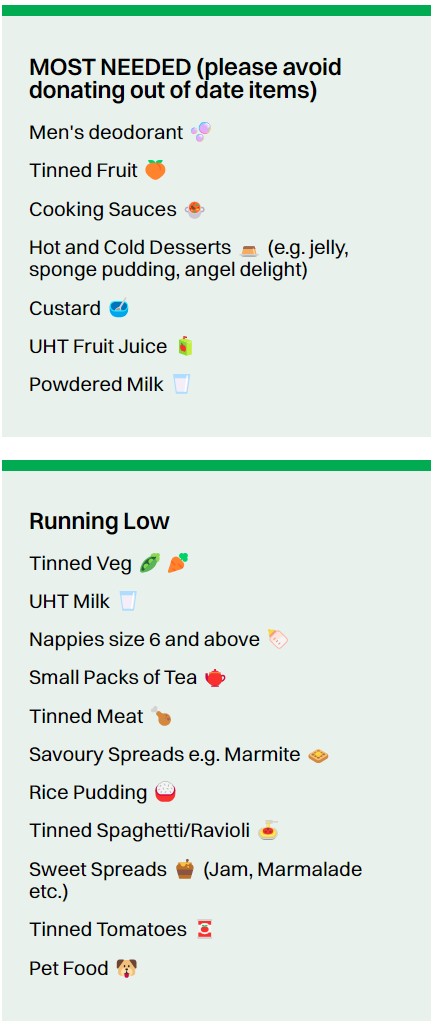This screenshot has height=1024, width=437.
Task: Click the Running Low heading
Action: [x=99, y=521]
